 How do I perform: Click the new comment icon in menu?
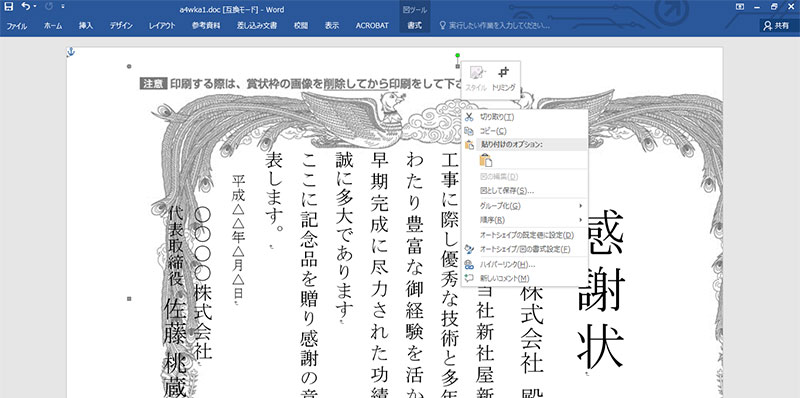coord(469,278)
